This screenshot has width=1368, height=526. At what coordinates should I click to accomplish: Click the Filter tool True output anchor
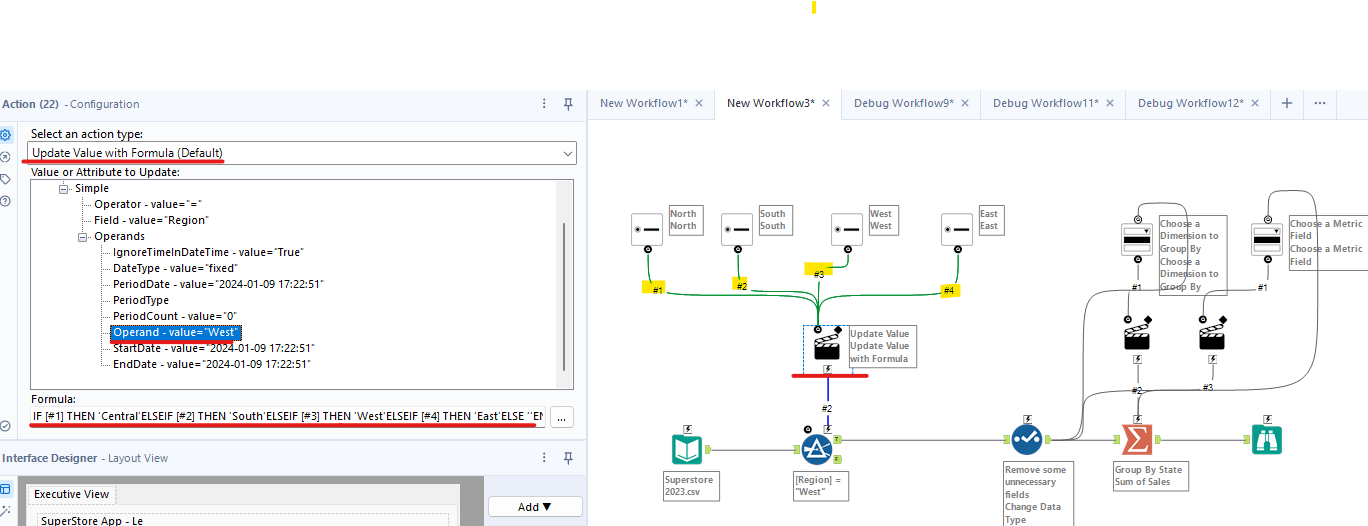[837, 439]
